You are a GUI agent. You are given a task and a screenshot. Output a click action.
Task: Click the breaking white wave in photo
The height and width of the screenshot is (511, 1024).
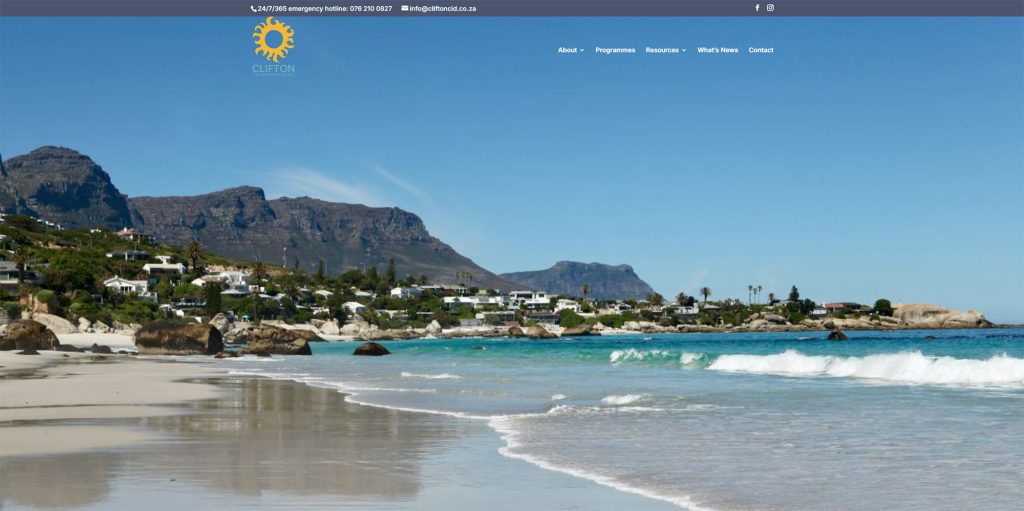(x=862, y=368)
